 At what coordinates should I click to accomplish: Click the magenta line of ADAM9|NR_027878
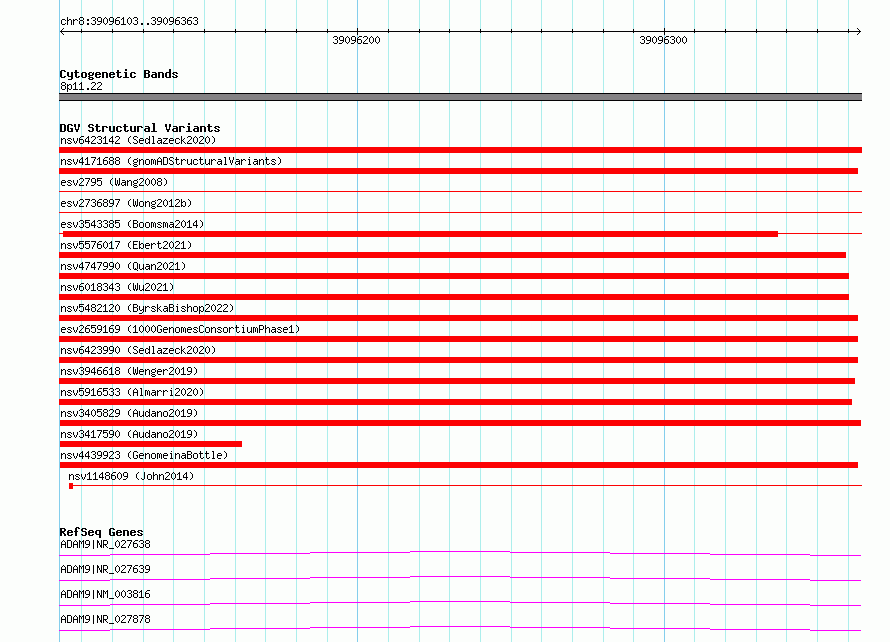[x=460, y=627]
